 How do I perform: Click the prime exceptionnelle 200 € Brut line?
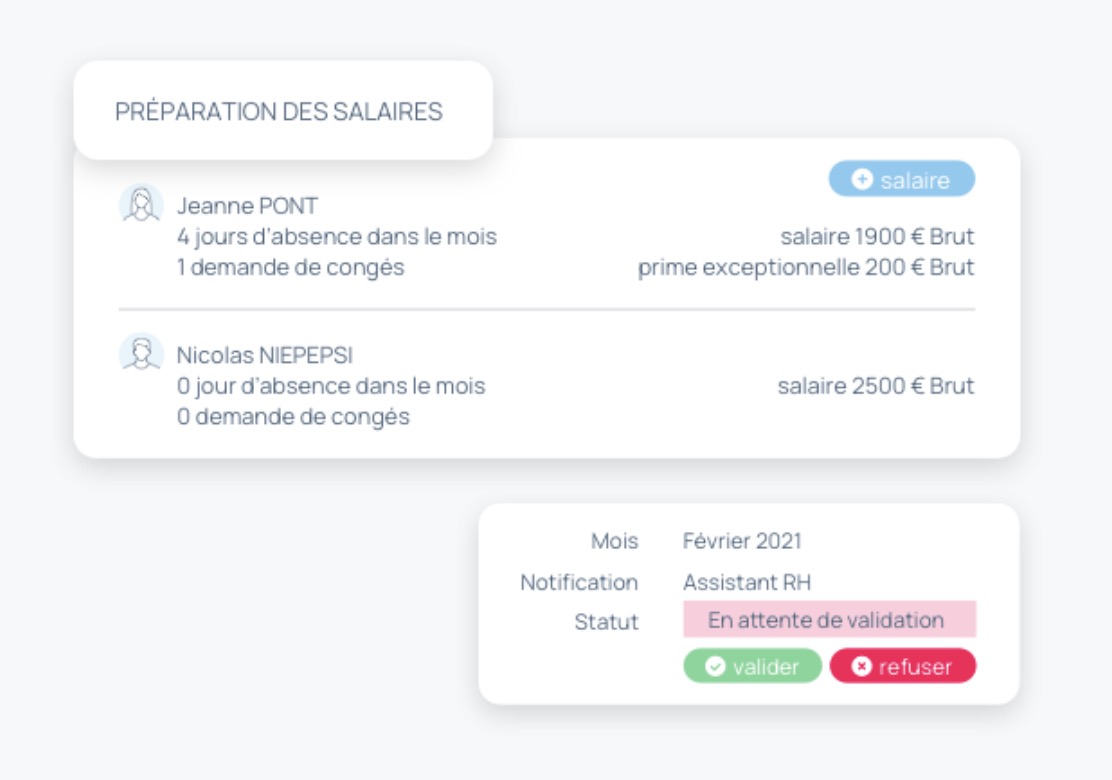(806, 267)
